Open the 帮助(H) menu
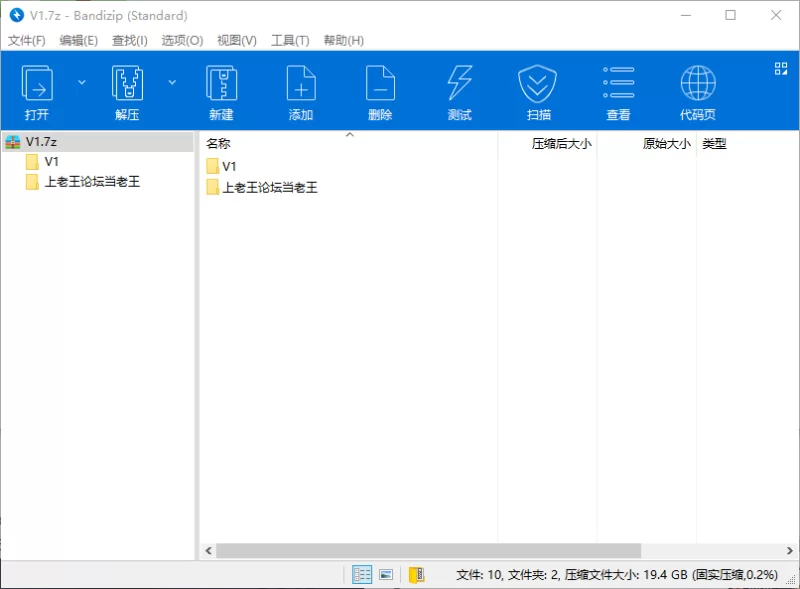This screenshot has width=800, height=589. click(343, 40)
